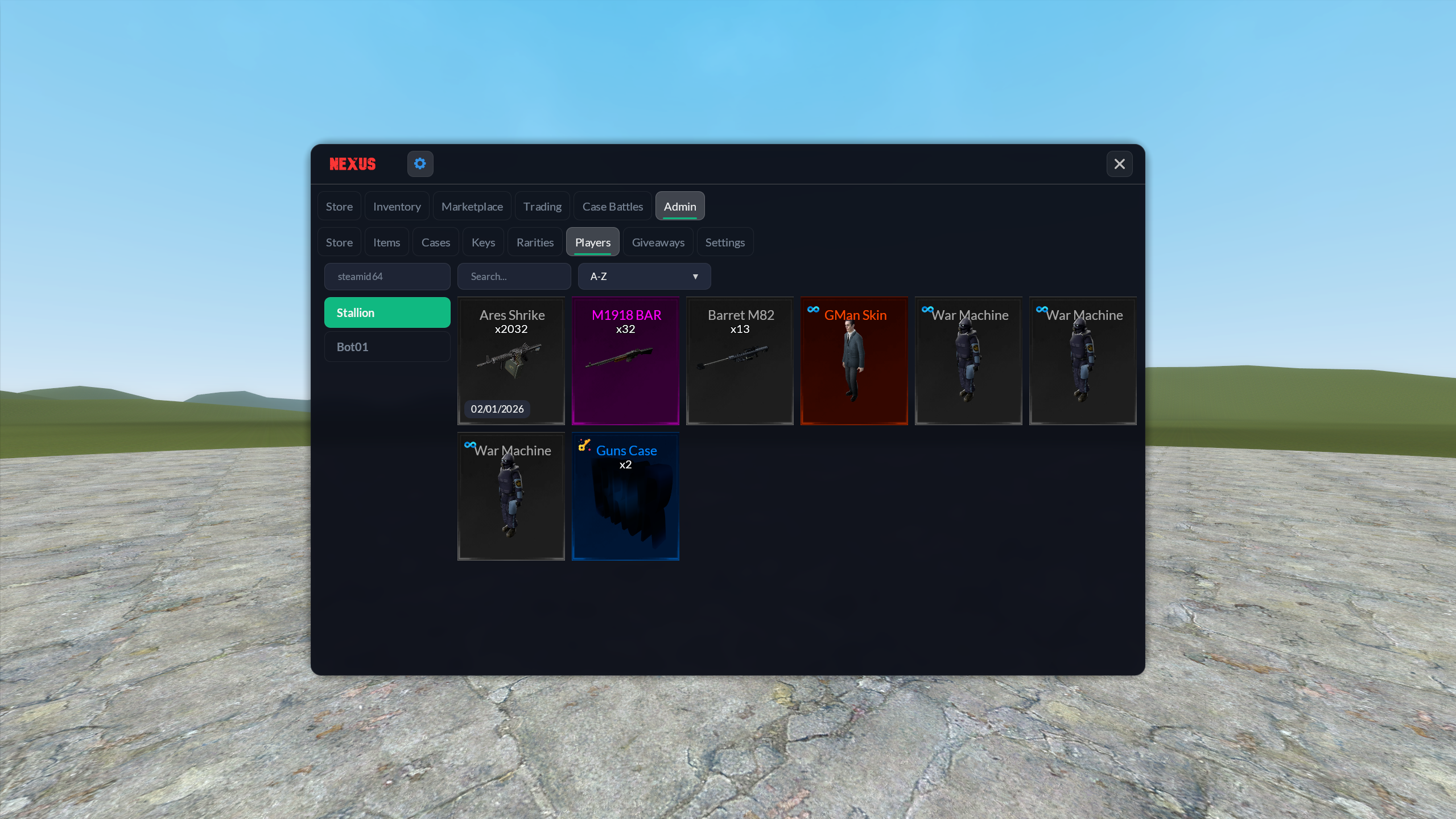Click the steamid64 input field
Image resolution: width=1456 pixels, height=819 pixels.
coord(387,277)
